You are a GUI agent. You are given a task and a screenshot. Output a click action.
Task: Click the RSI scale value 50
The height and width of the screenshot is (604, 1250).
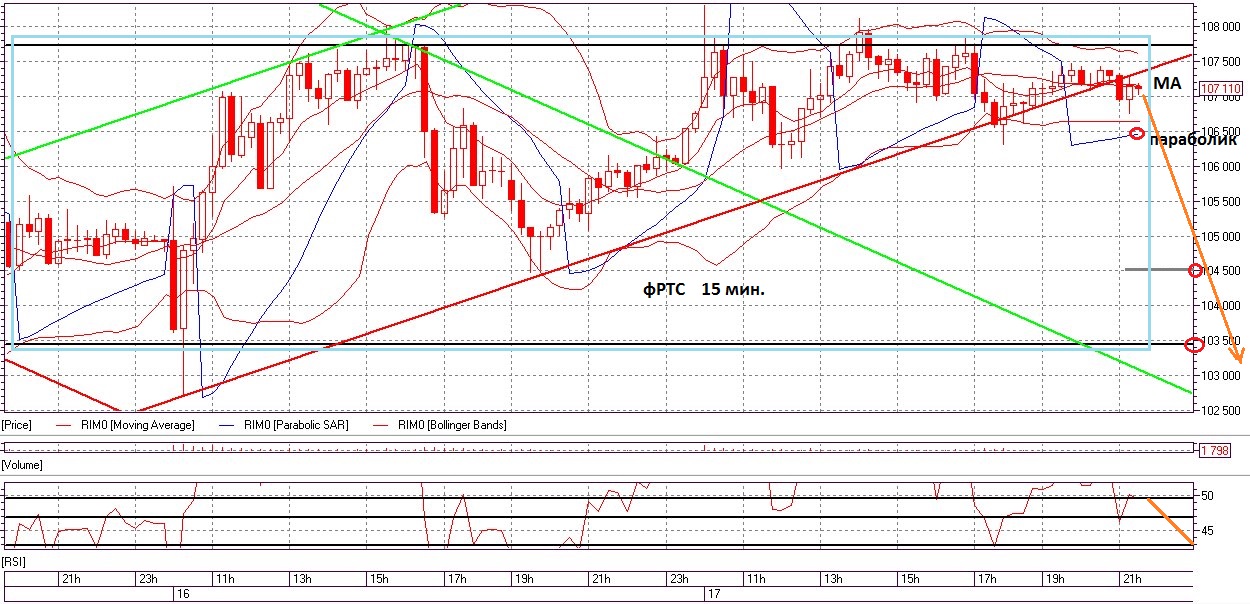coord(1207,496)
